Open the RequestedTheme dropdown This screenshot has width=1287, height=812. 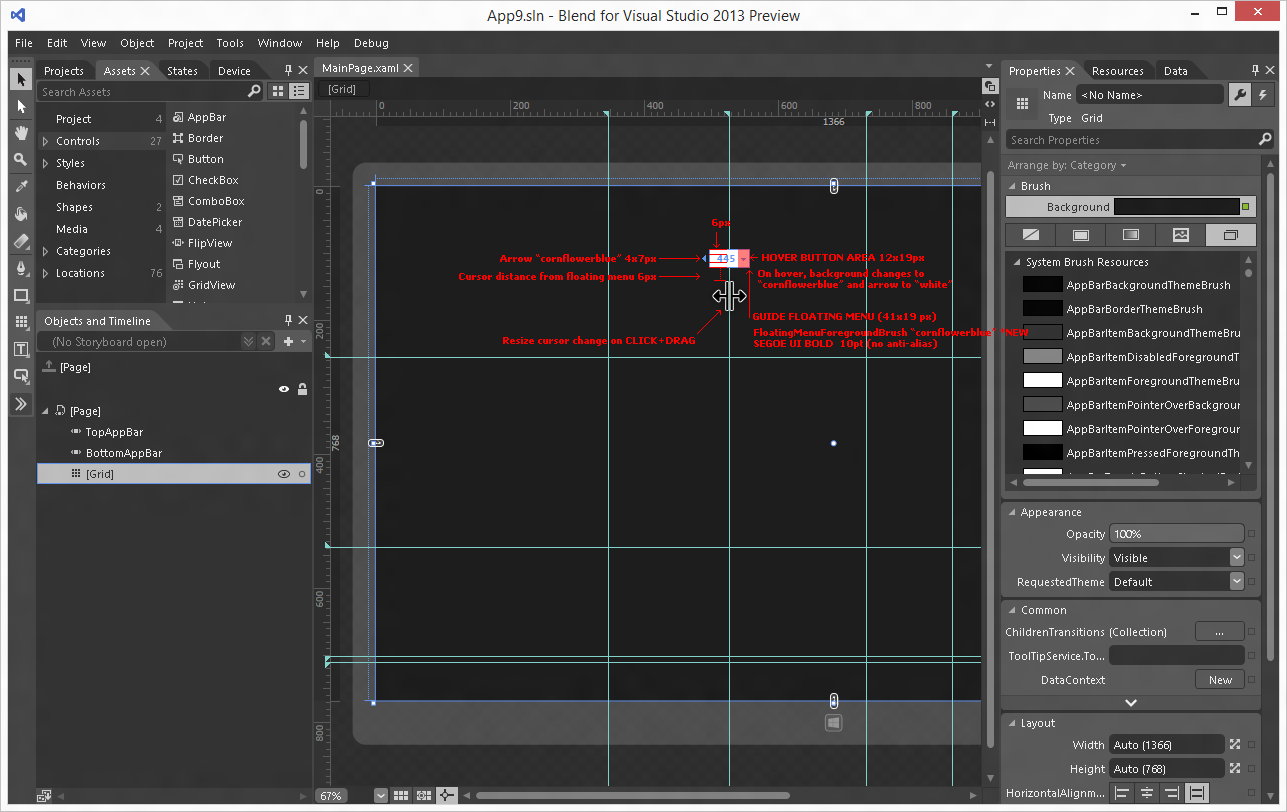coord(1237,581)
